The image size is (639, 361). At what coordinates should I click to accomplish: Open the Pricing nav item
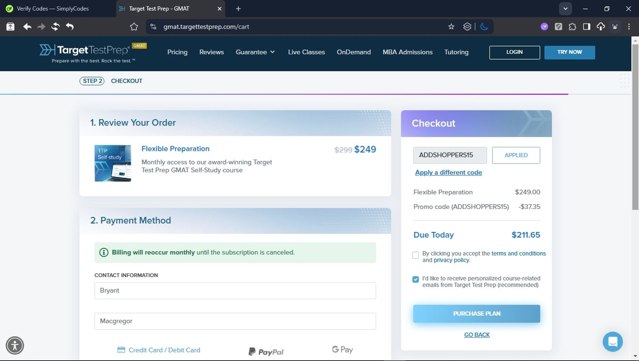tap(177, 52)
